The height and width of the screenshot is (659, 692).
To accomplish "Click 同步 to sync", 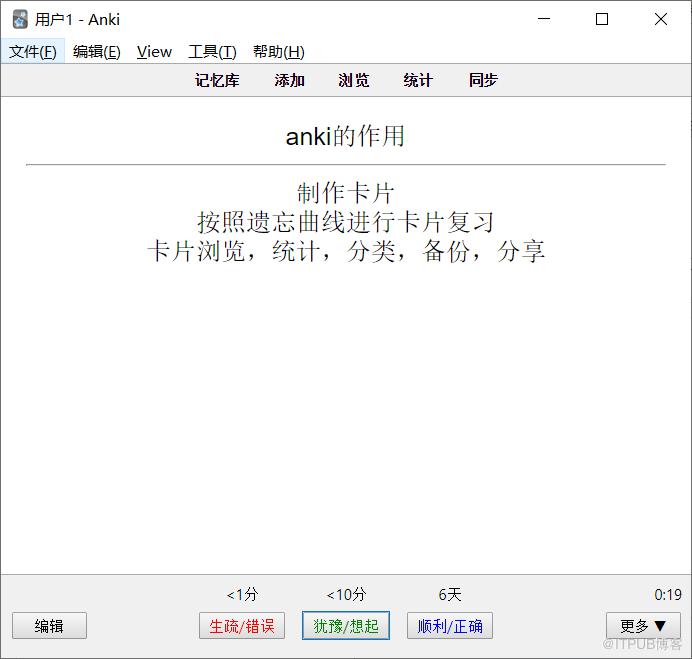I will coord(483,80).
